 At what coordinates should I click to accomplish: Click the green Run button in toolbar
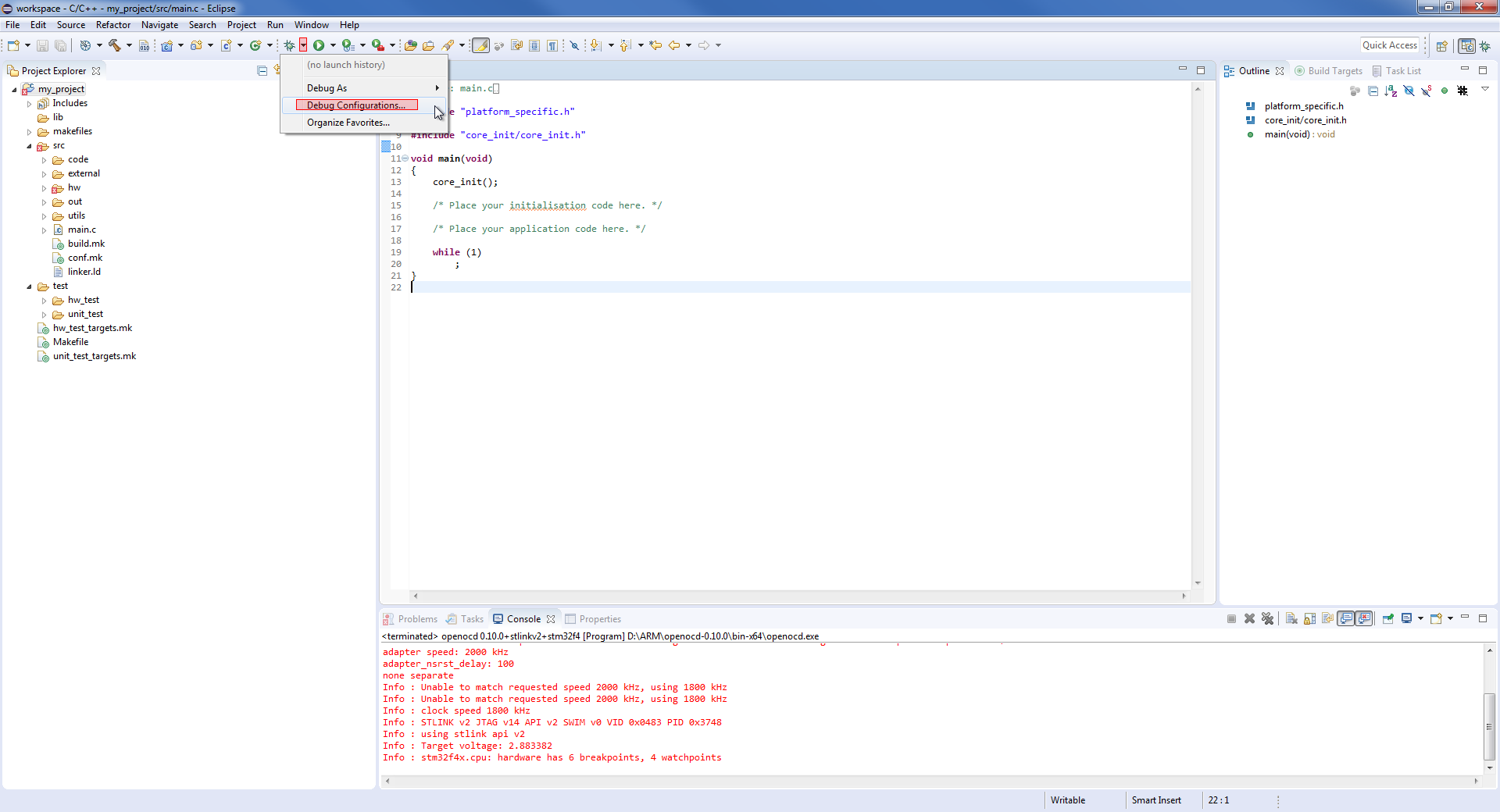coord(319,45)
